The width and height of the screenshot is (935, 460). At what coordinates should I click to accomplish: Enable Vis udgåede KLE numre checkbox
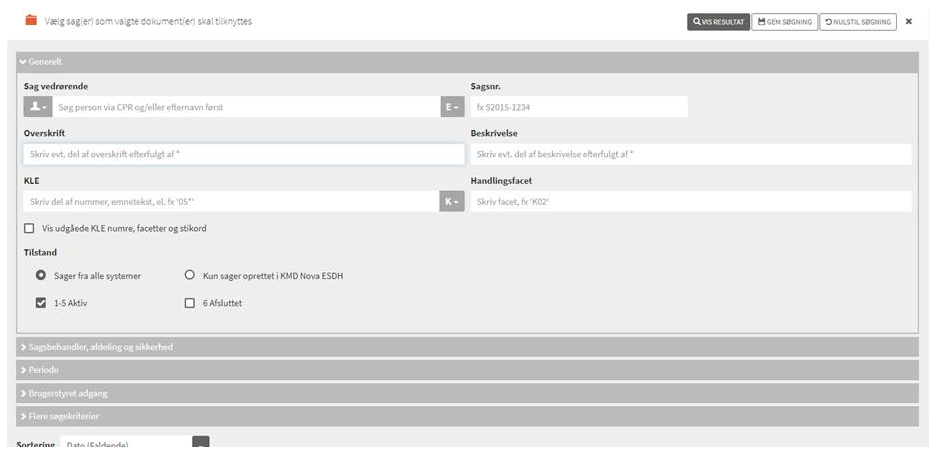click(x=29, y=228)
